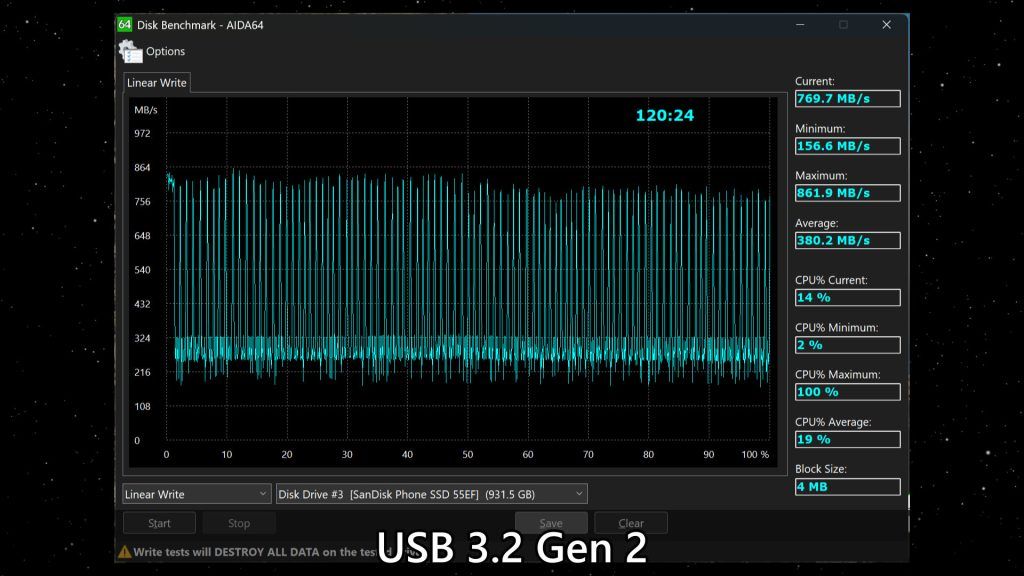Image resolution: width=1024 pixels, height=576 pixels.
Task: Minimize the Disk Benchmark window
Action: click(800, 25)
